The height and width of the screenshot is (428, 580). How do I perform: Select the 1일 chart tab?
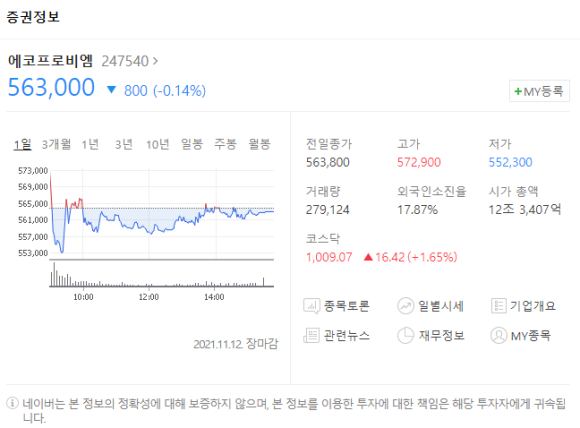23,144
